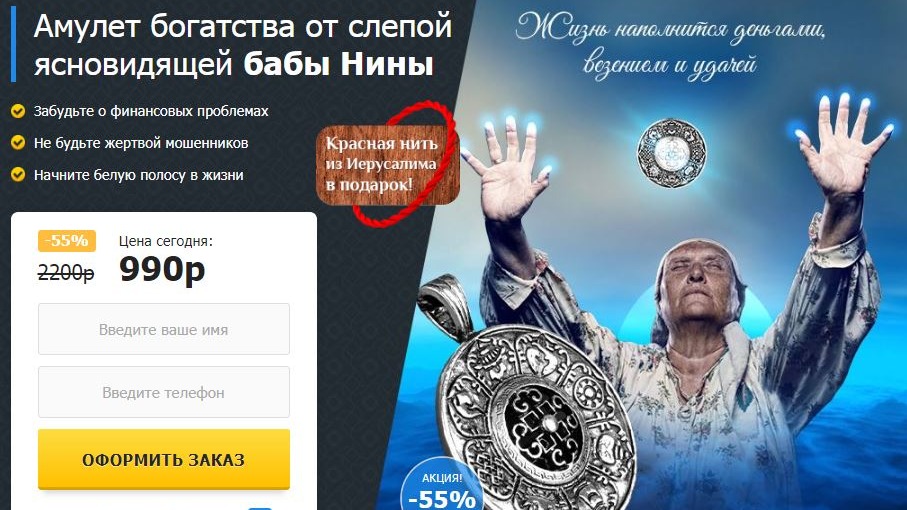This screenshot has width=907, height=510.
Task: Click the text "Не будьте жертвой мошенников"
Action: [x=141, y=143]
